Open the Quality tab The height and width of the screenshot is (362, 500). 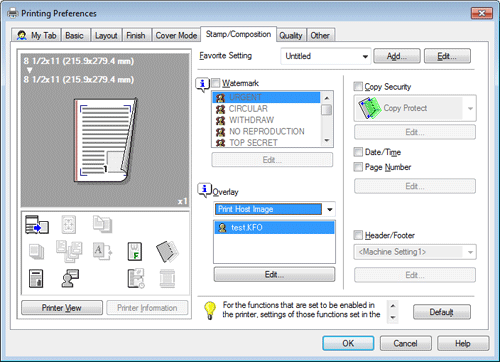click(x=291, y=35)
